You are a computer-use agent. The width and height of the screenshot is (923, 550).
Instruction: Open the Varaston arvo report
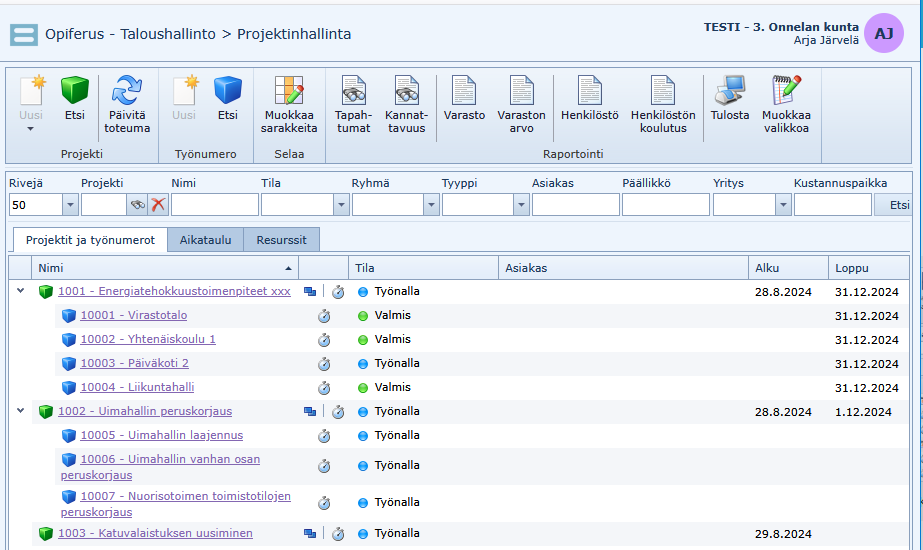click(521, 92)
